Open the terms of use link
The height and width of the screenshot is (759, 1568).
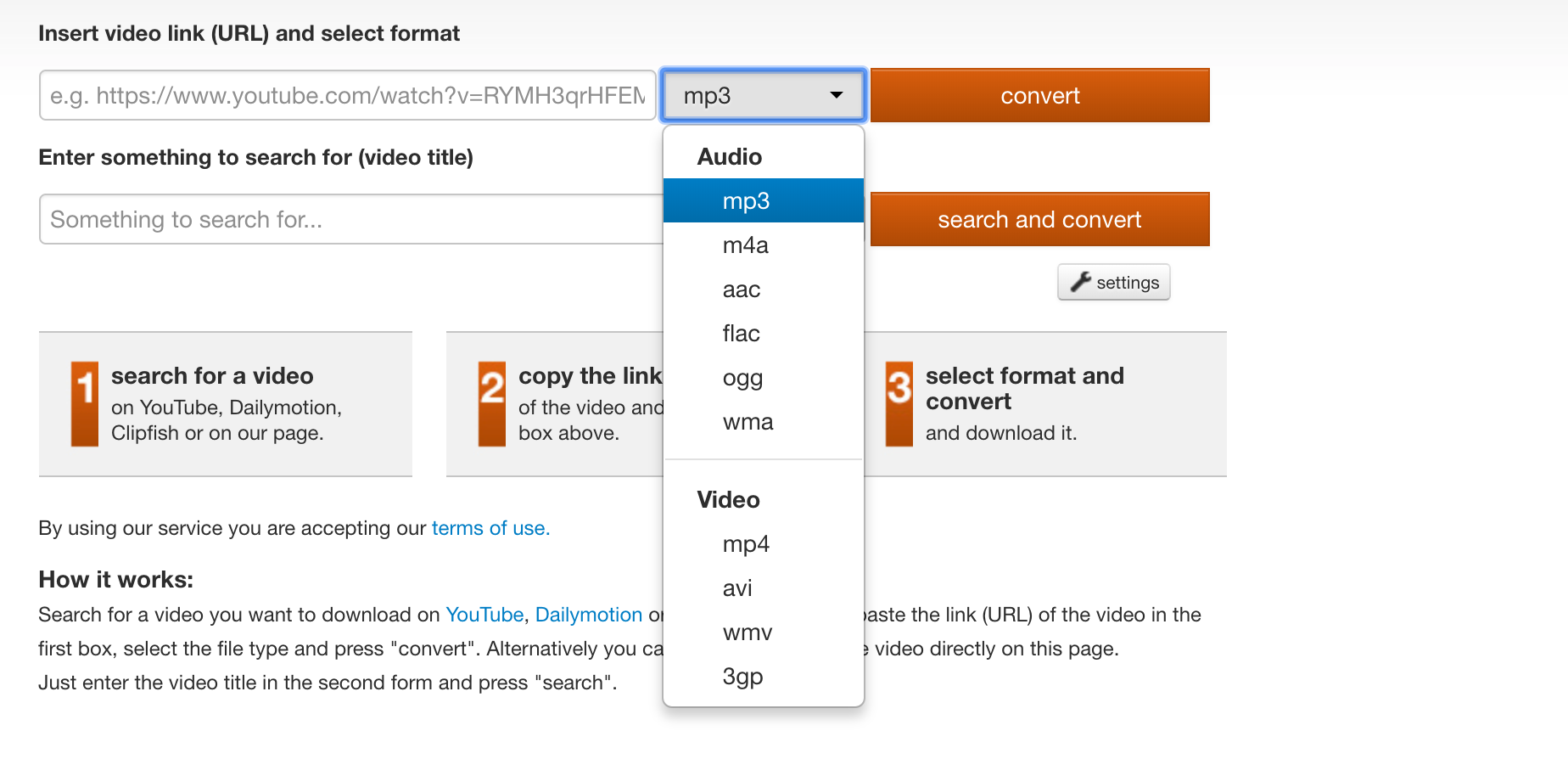[490, 528]
